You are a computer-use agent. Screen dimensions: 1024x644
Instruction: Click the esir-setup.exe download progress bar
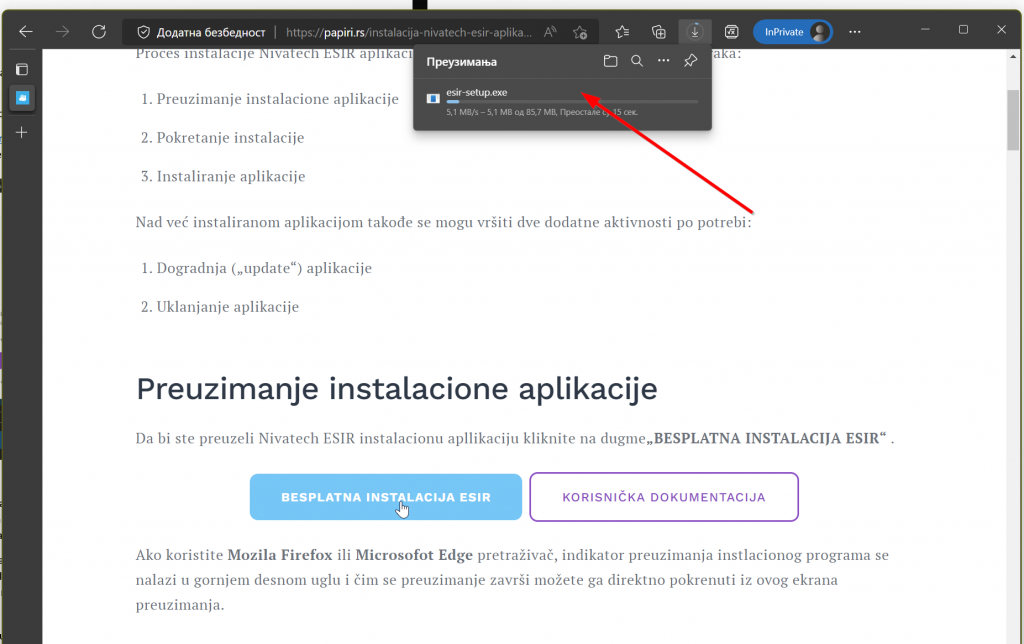[572, 102]
